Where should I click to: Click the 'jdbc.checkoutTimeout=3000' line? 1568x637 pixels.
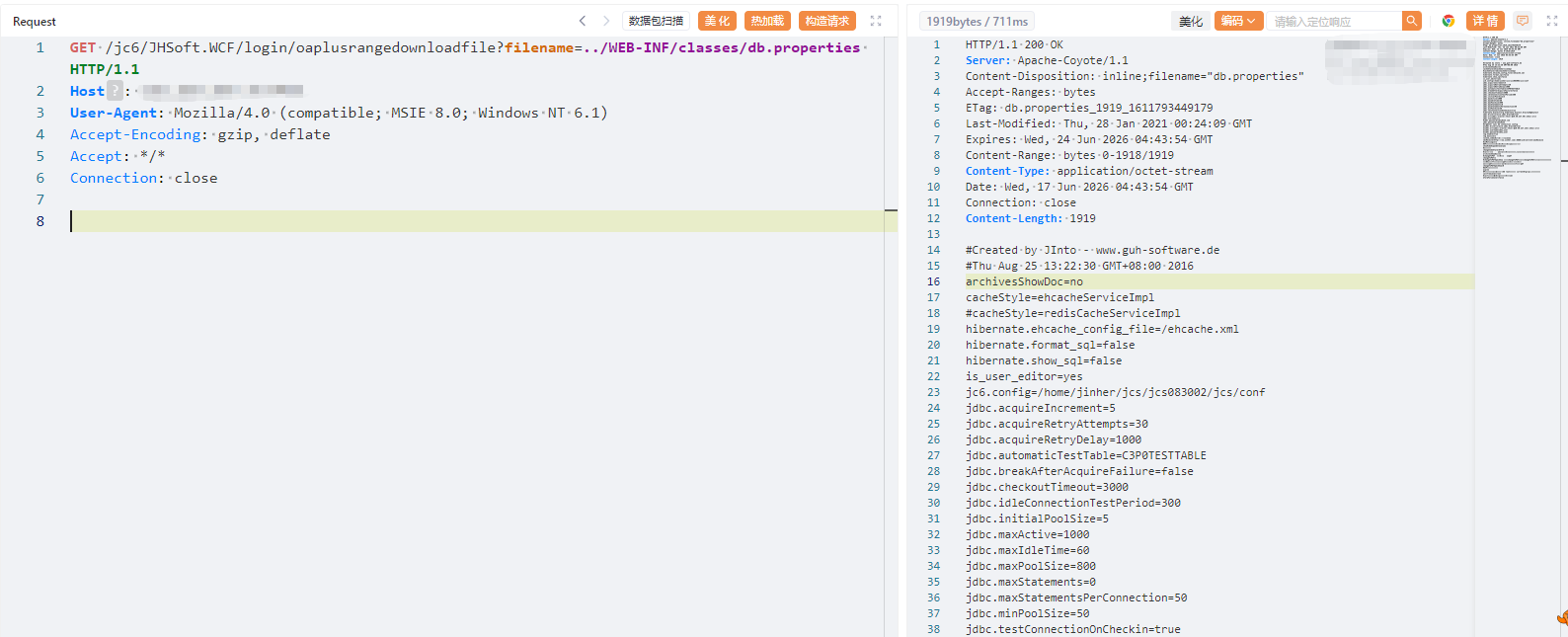pyautogui.click(x=1047, y=487)
